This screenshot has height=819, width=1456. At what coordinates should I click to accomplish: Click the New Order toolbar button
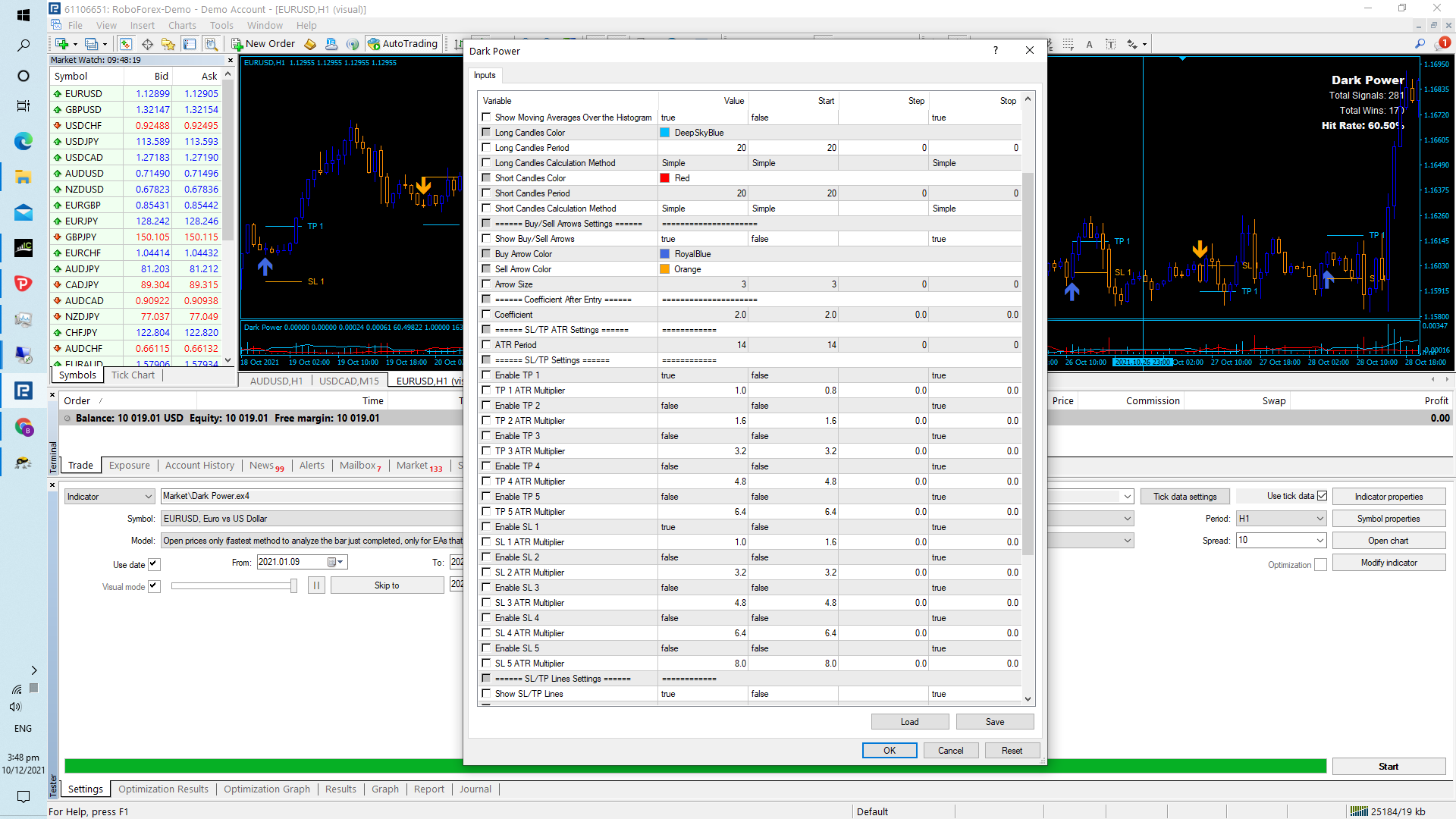[263, 44]
